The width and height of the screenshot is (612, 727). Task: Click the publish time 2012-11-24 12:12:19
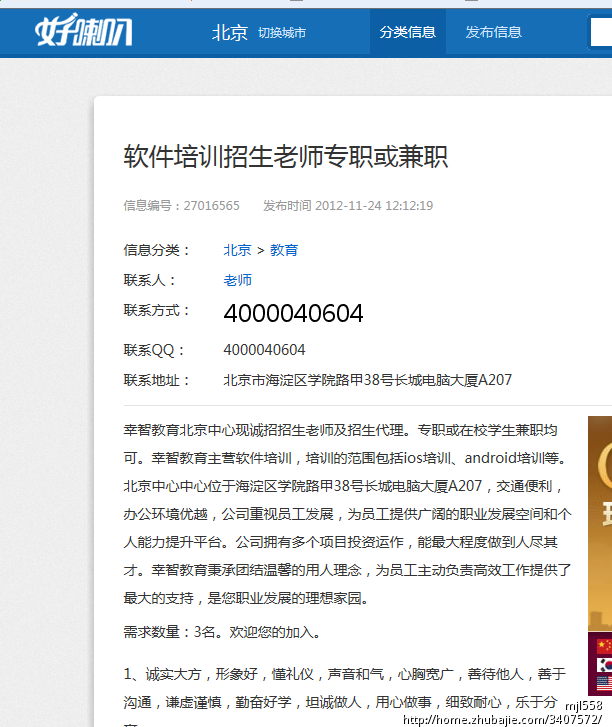(374, 205)
